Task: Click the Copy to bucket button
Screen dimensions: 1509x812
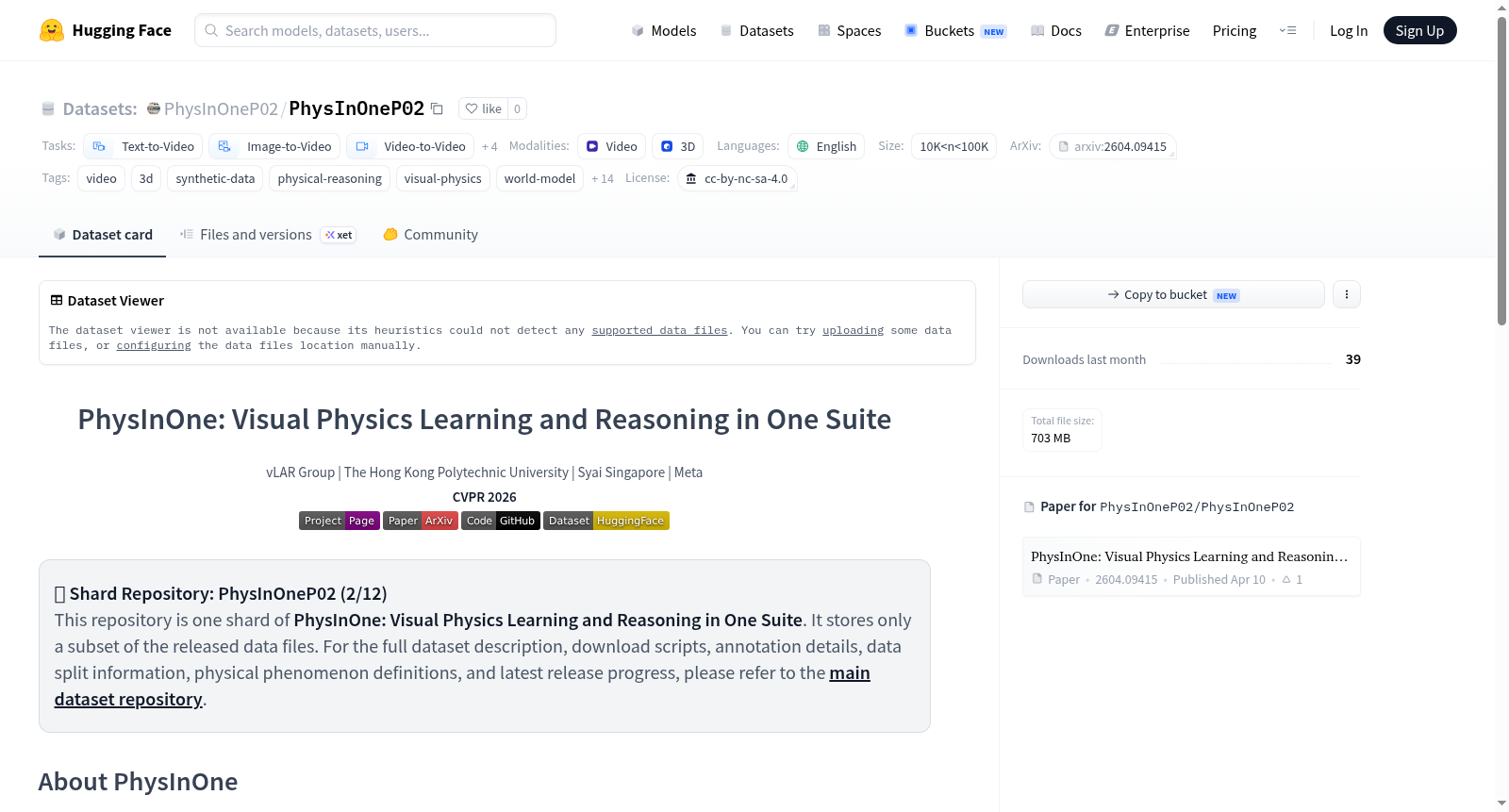Action: (1173, 294)
